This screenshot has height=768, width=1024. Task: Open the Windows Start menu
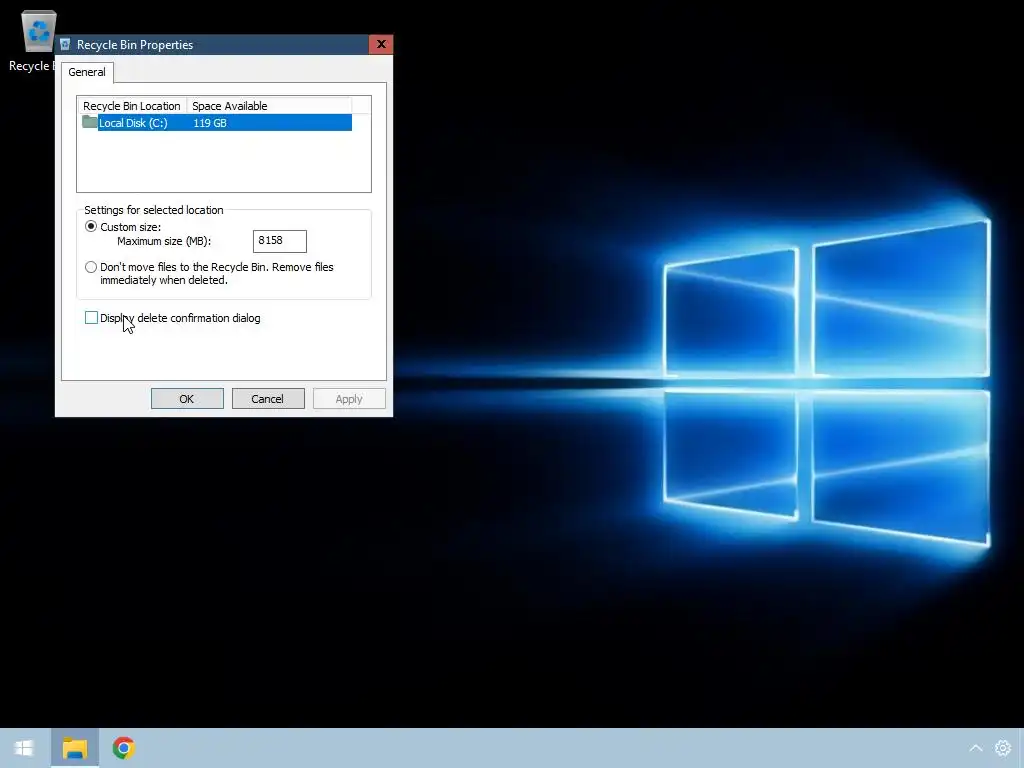[24, 748]
